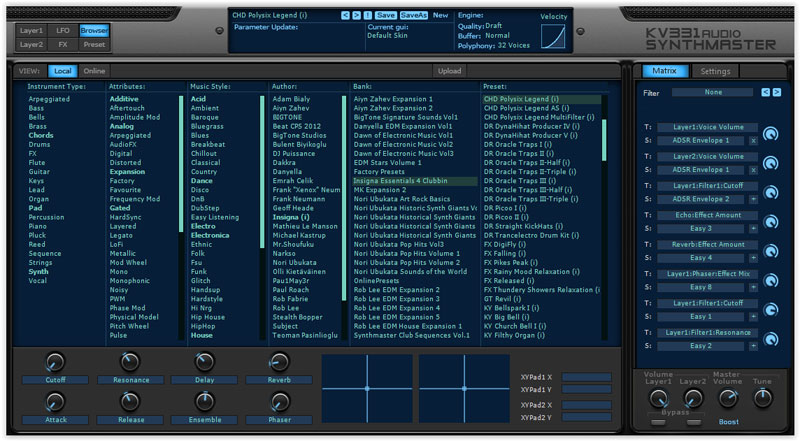Click the Tune knob

[x=764, y=398]
